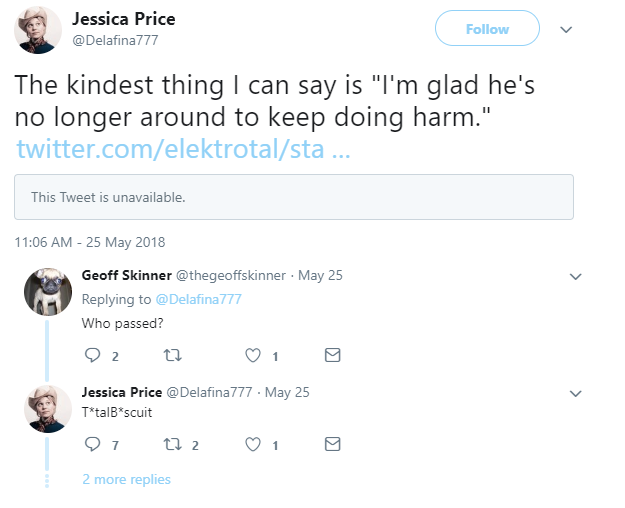The width and height of the screenshot is (625, 508).
Task: Open Geoff Skinner's profile name link
Action: [x=126, y=275]
